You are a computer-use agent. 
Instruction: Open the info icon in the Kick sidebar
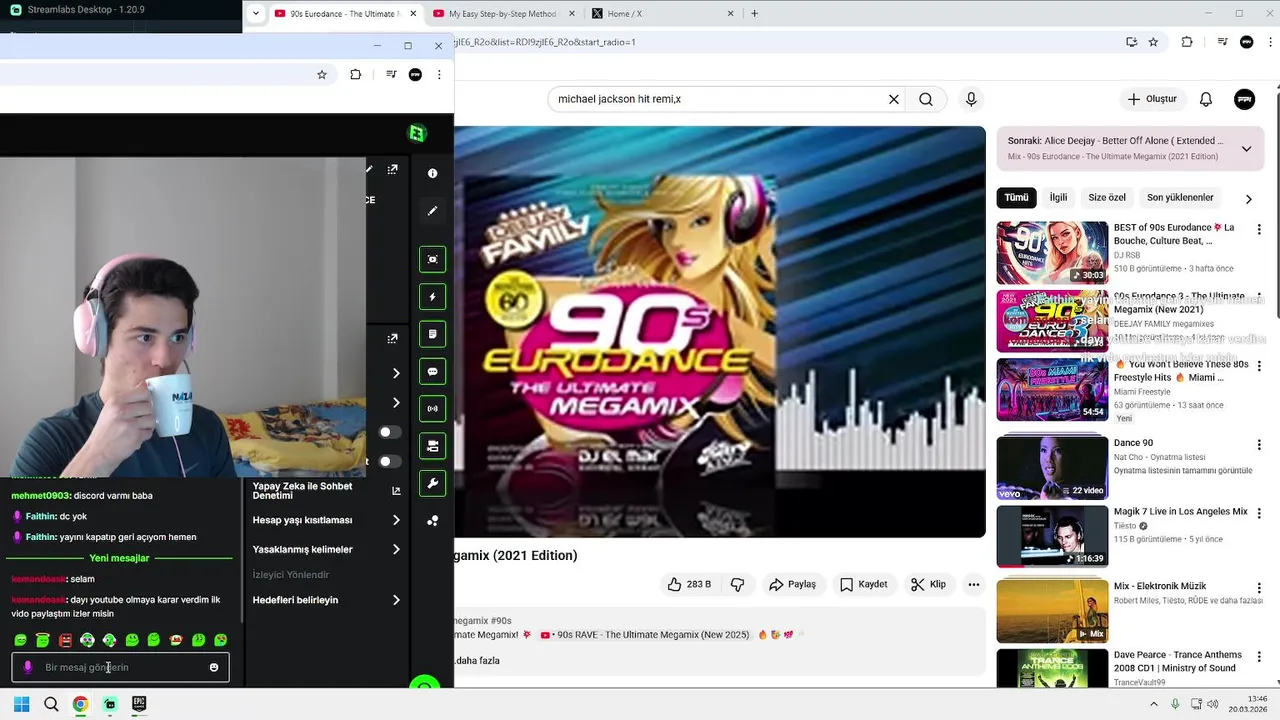click(x=432, y=173)
